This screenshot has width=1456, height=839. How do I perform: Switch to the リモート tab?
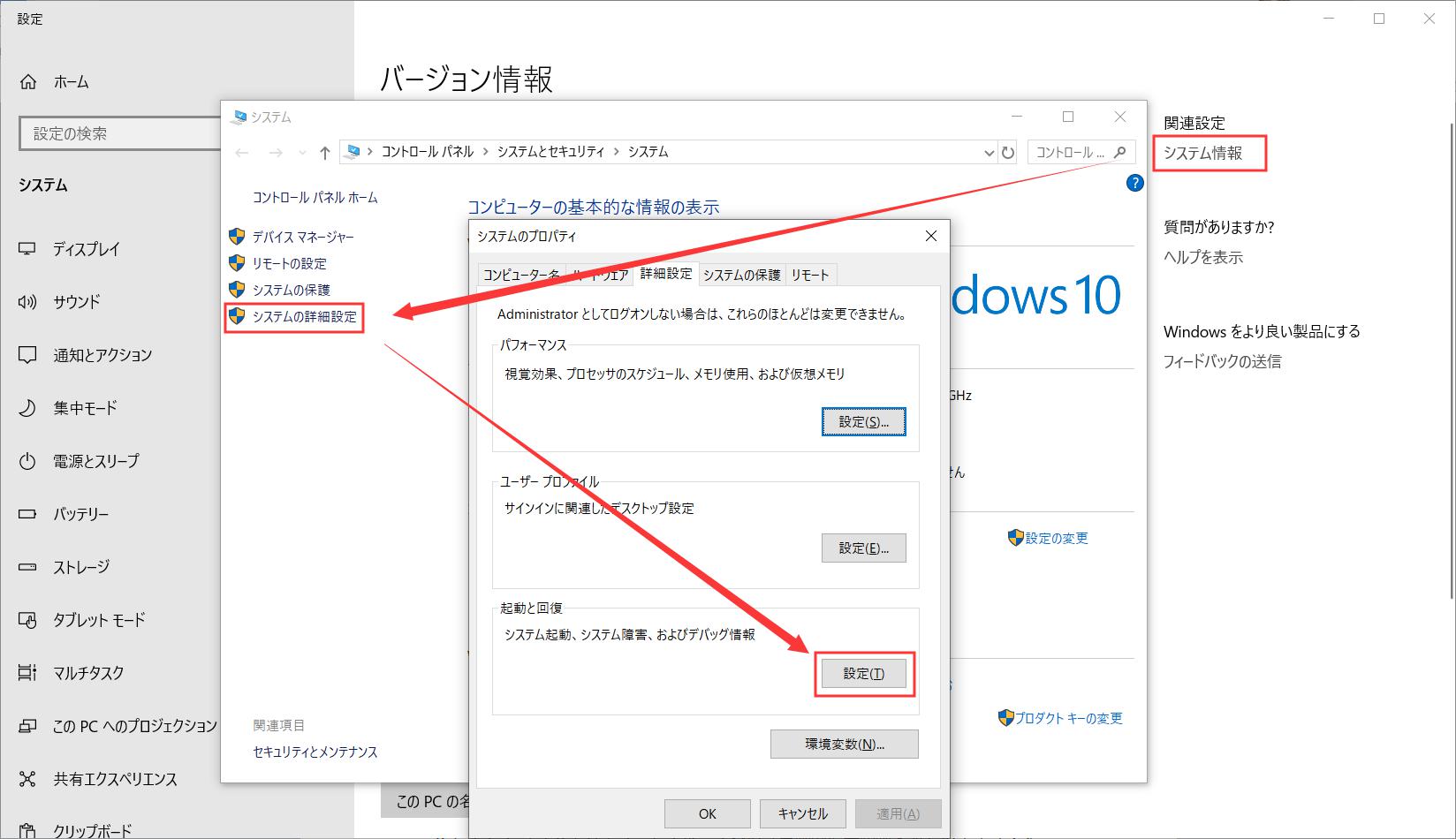810,276
